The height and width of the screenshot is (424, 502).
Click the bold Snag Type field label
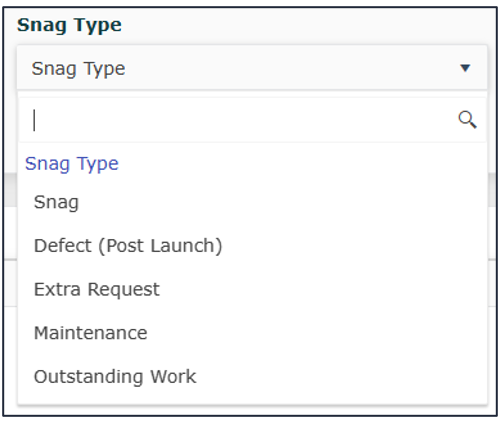pyautogui.click(x=69, y=25)
